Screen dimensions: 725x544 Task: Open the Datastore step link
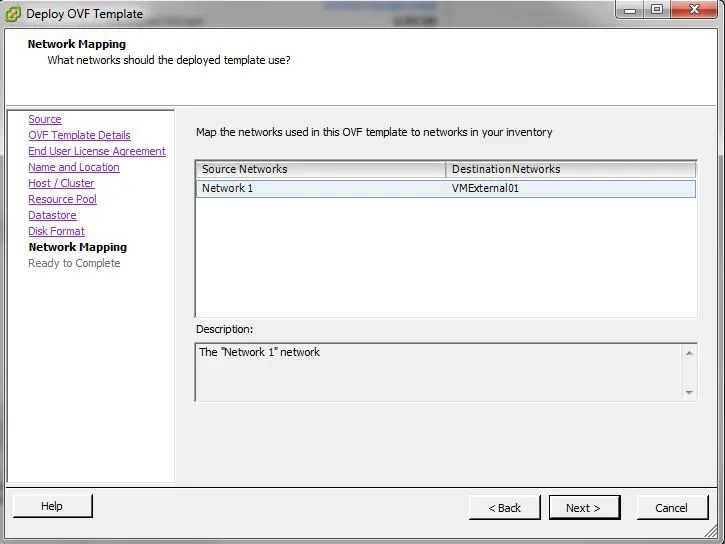point(52,215)
